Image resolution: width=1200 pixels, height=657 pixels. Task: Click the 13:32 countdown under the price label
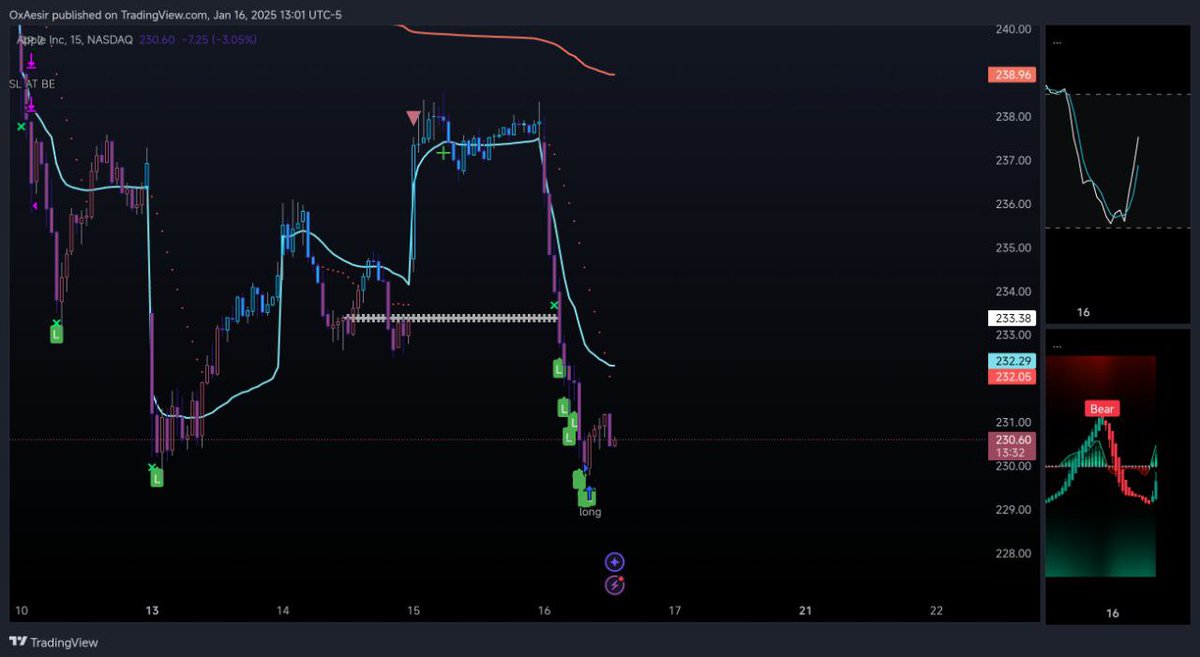pos(1010,453)
